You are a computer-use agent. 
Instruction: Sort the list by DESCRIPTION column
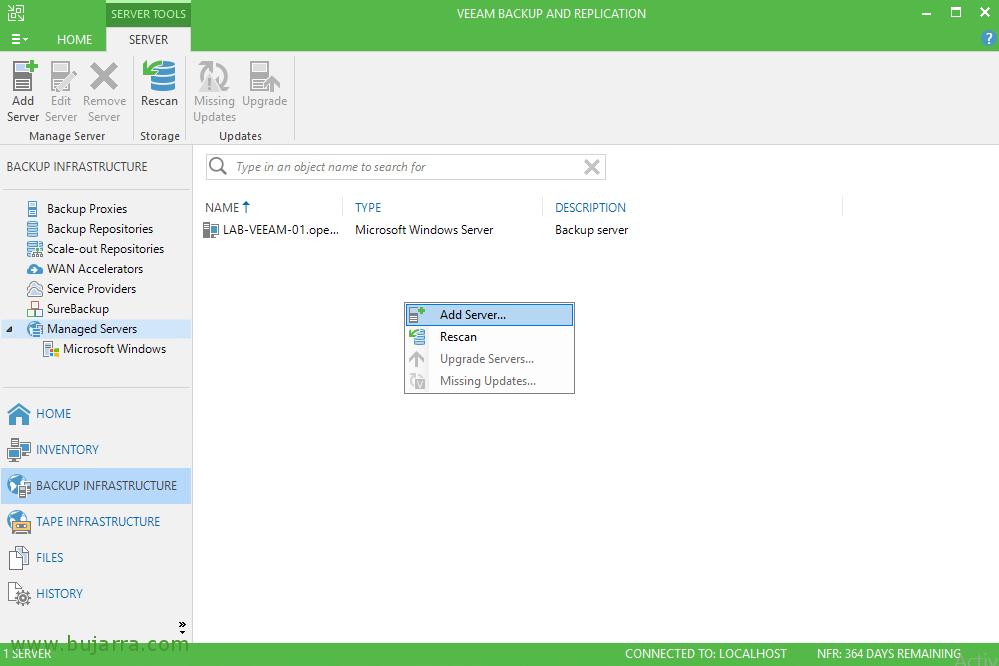590,208
